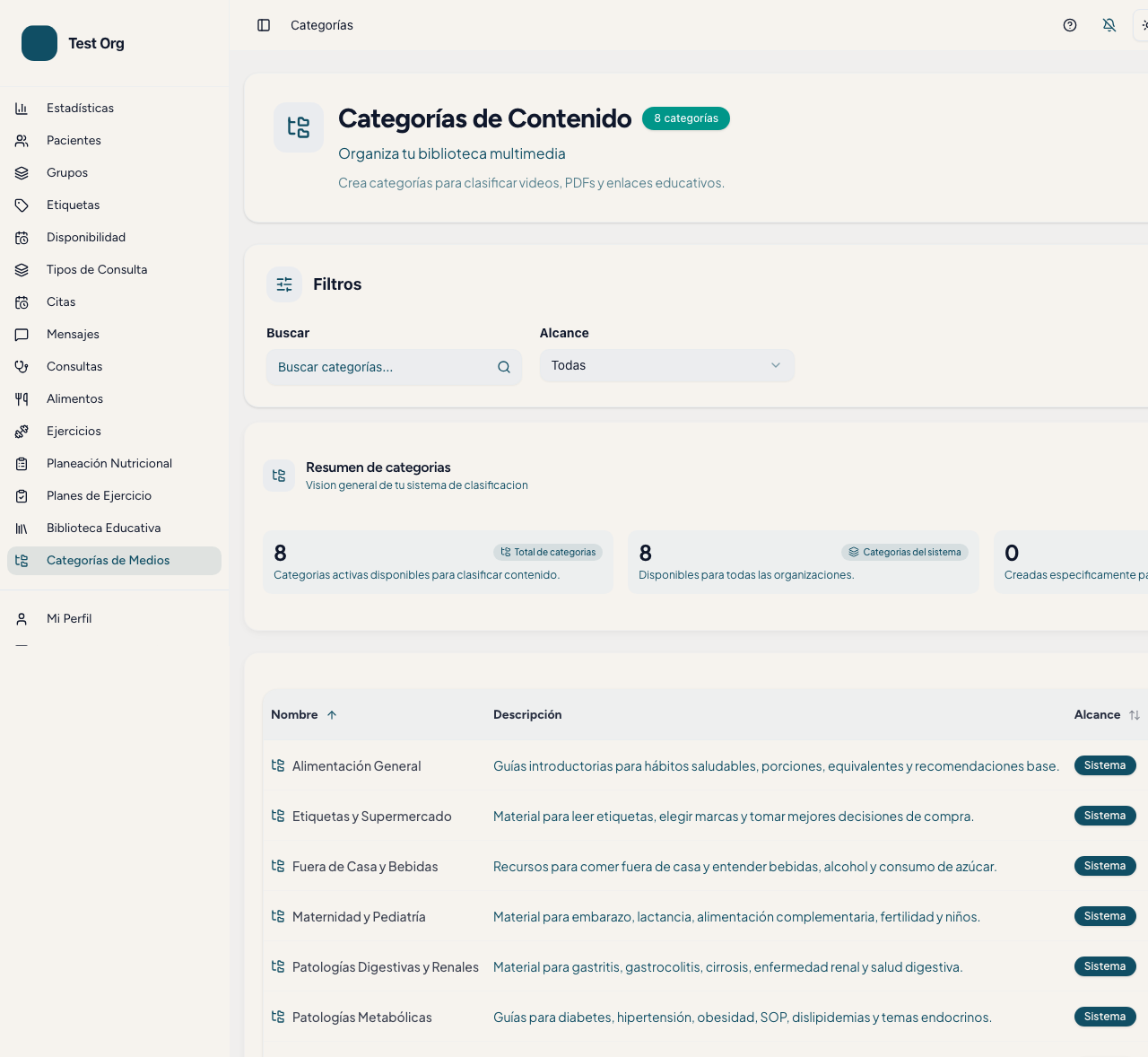Click description 'Material para leer etiquetas...'

(734, 817)
